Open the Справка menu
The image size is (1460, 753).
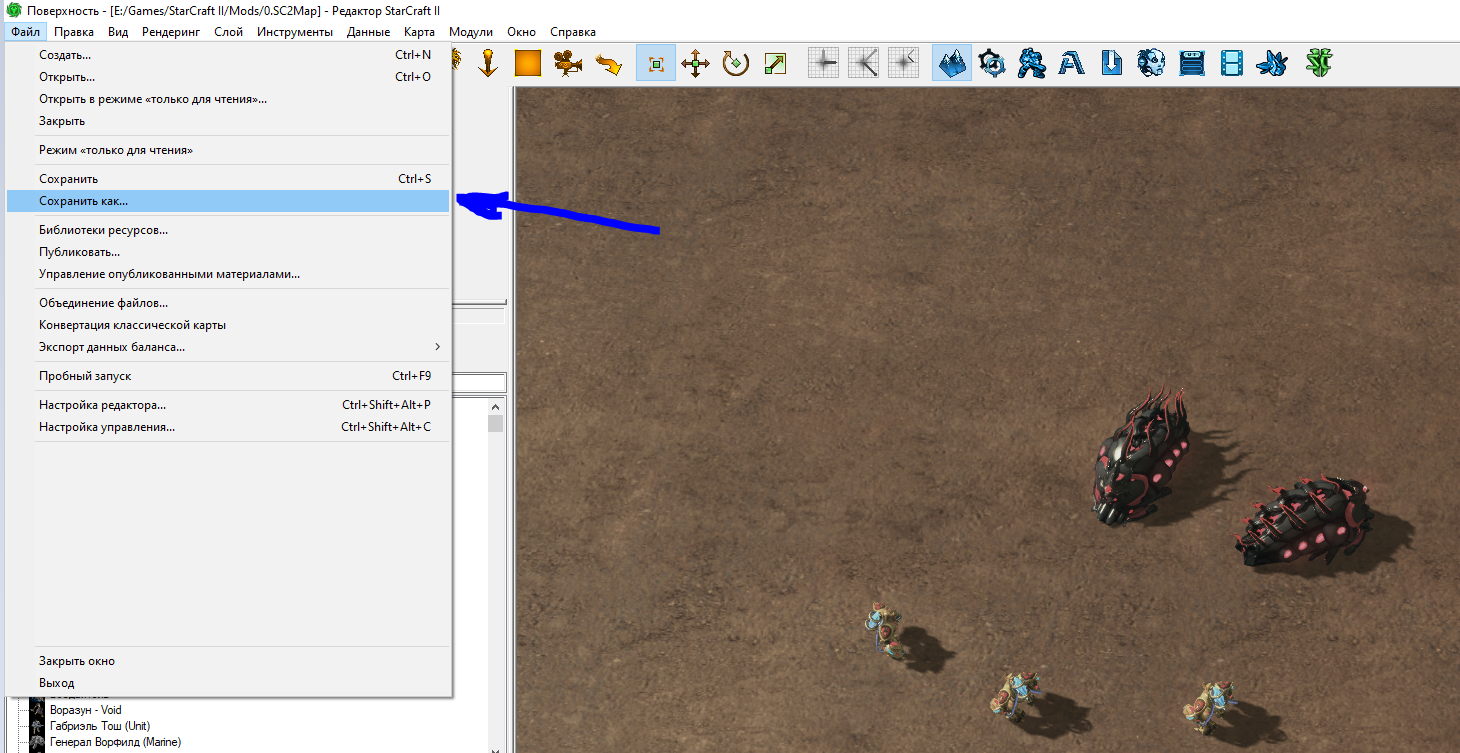point(573,32)
